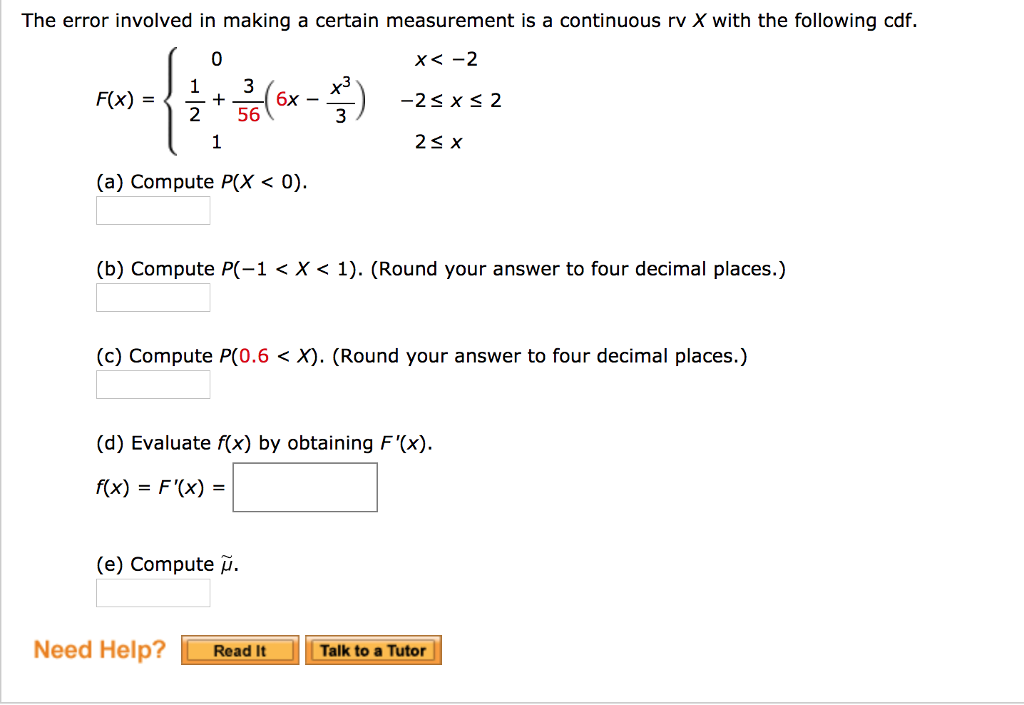Viewport: 1024px width, 705px height.
Task: Click the 2 ≤ x condition text
Action: pyautogui.click(x=436, y=141)
